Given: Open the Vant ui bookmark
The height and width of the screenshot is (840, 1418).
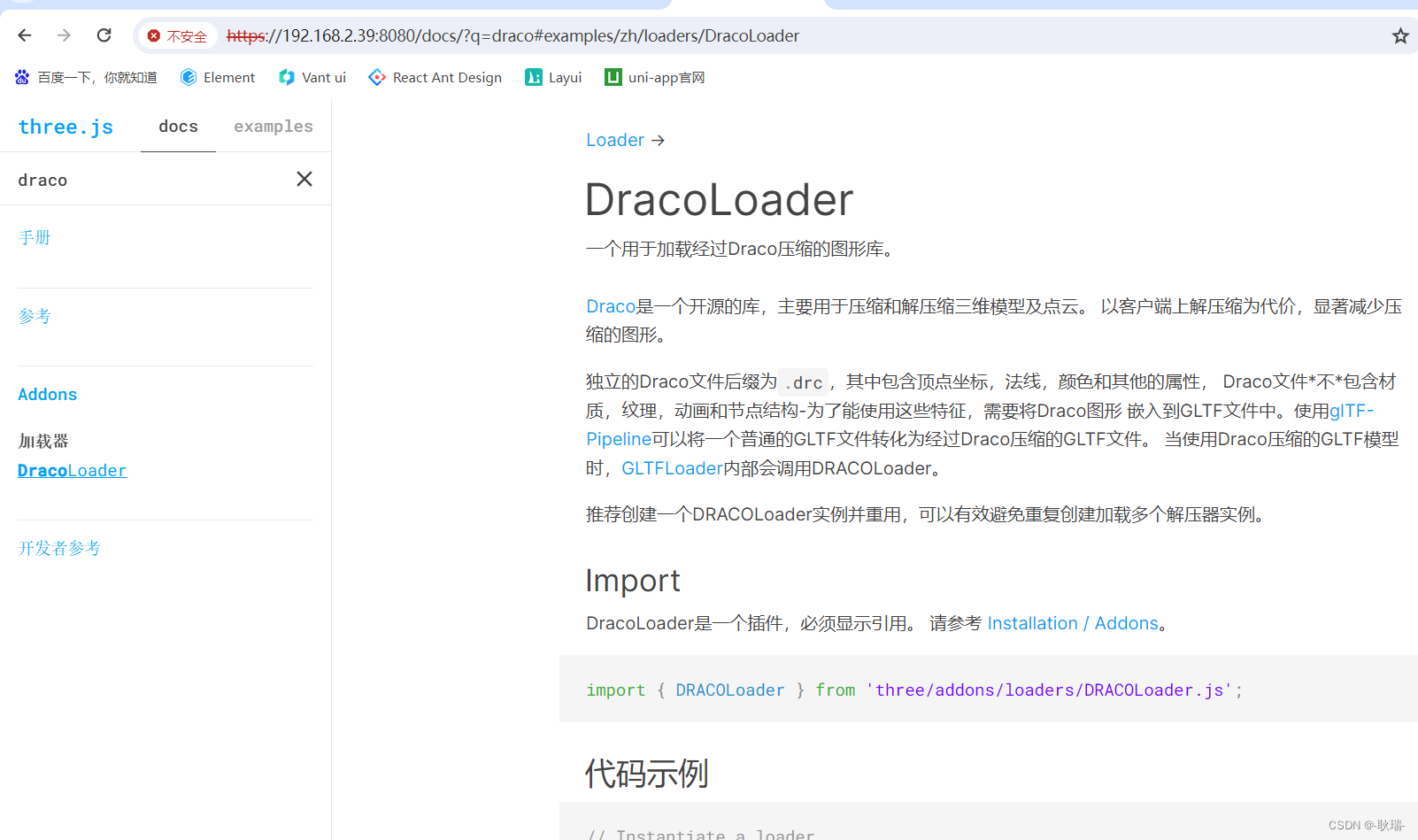Looking at the screenshot, I should [x=312, y=77].
